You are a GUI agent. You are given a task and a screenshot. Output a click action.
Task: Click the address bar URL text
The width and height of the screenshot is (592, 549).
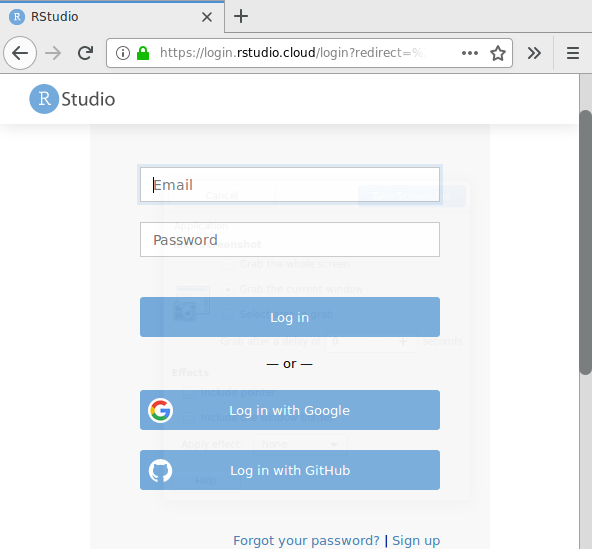pos(293,53)
